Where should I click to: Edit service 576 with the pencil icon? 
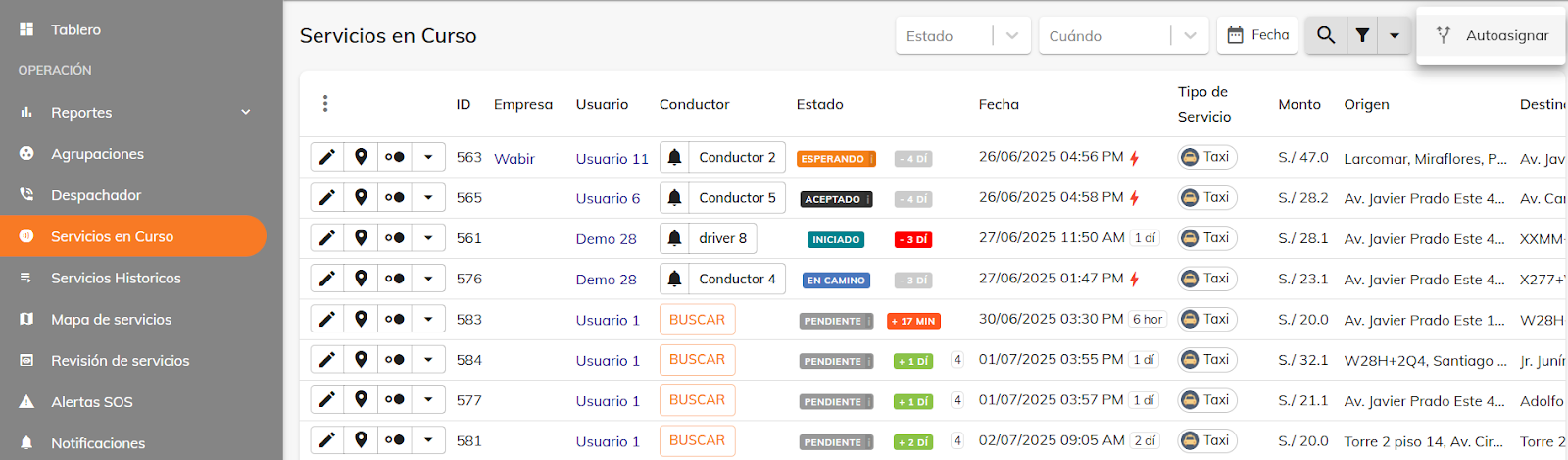[x=327, y=279]
